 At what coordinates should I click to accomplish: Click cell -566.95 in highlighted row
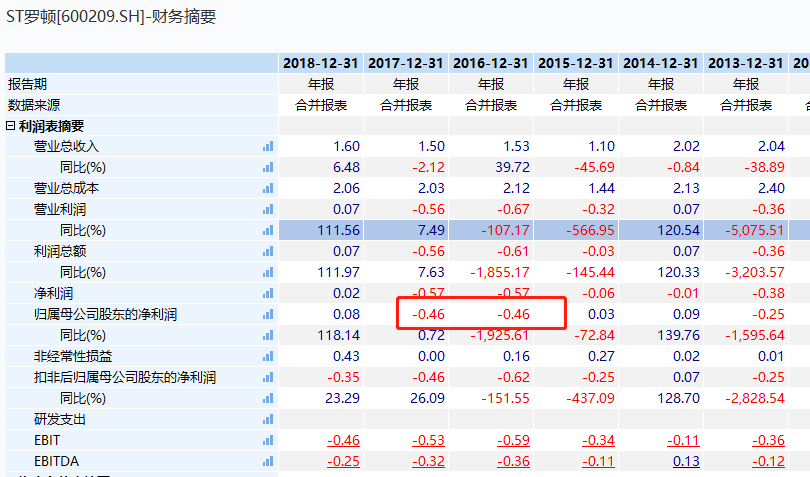tap(590, 230)
